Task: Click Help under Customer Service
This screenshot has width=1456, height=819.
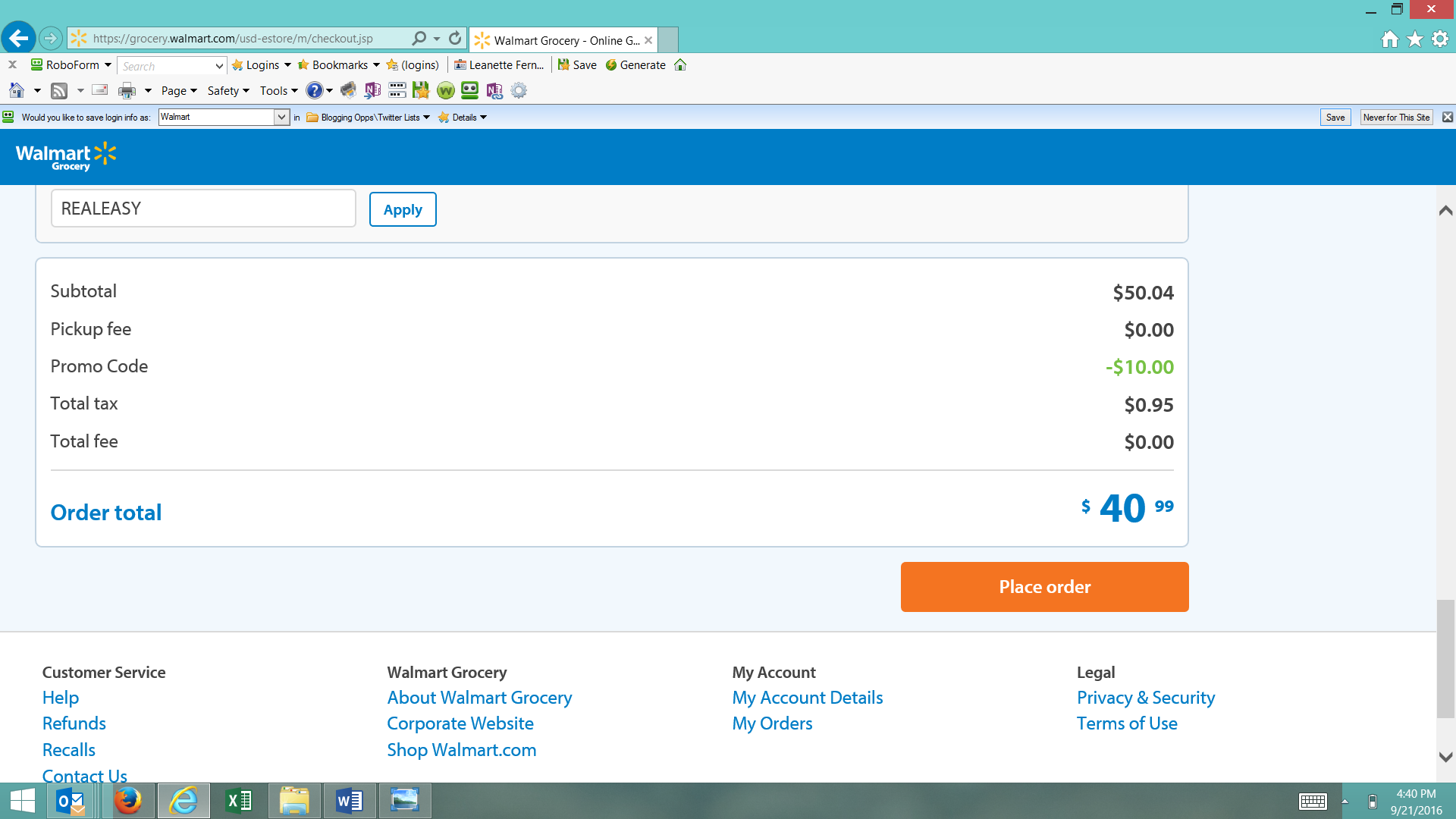Action: 60,697
